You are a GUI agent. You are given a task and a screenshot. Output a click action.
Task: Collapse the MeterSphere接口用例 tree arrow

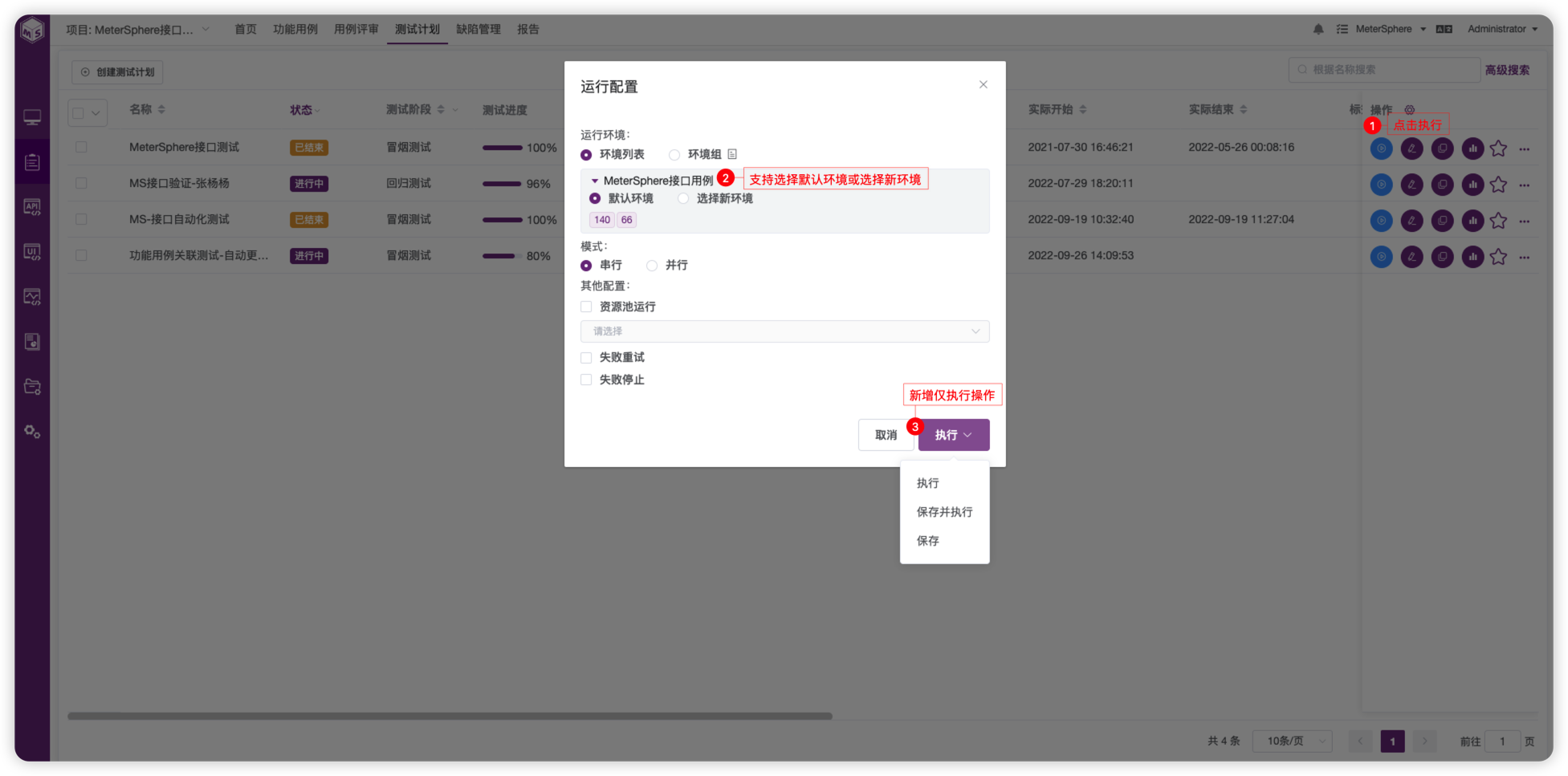point(595,181)
